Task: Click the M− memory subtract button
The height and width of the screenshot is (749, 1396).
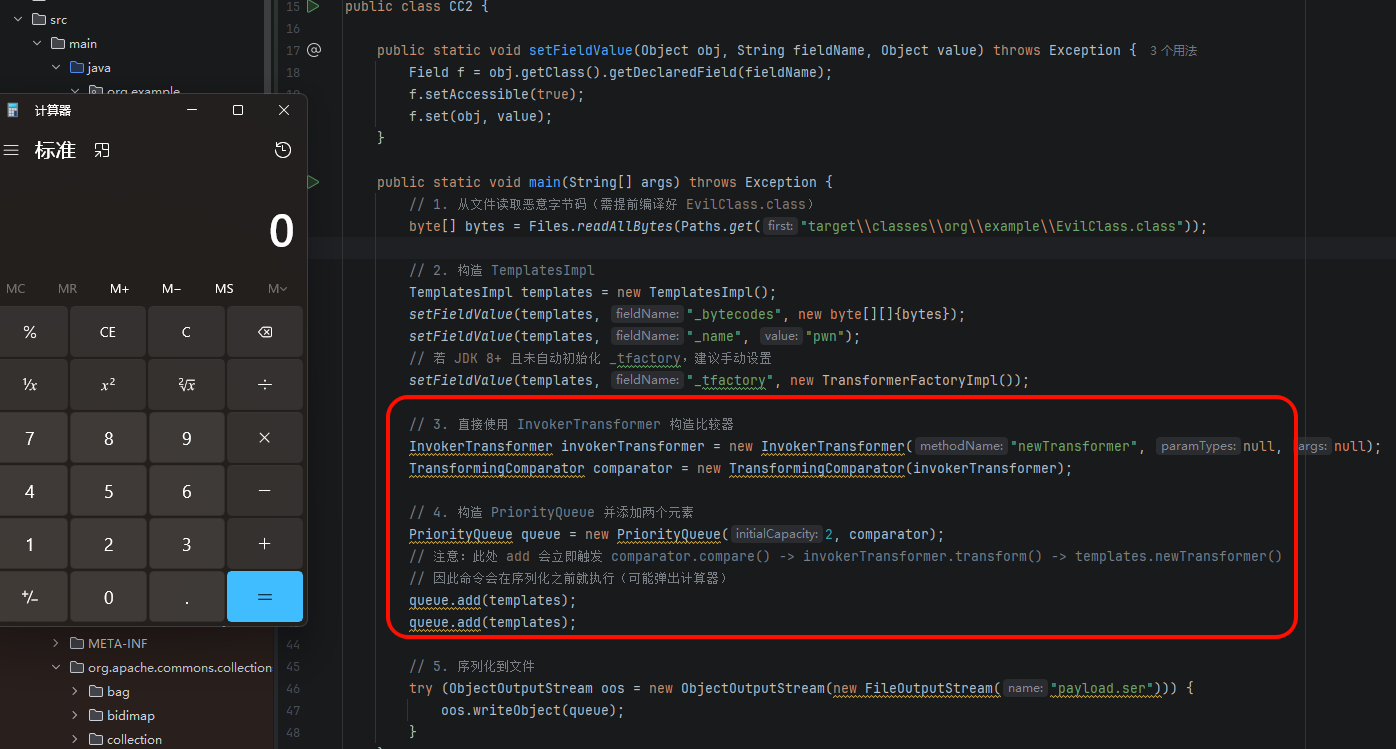Action: coord(172,289)
